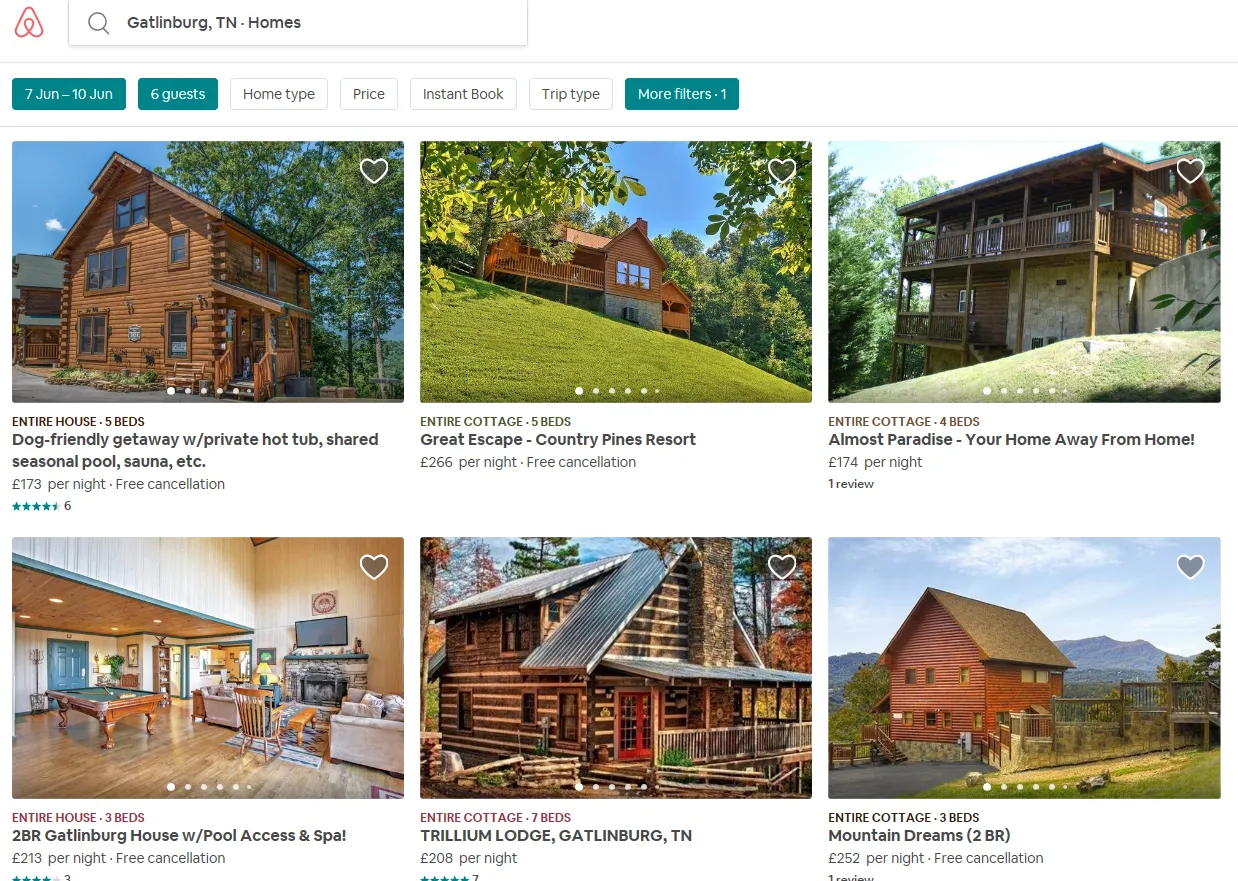The width and height of the screenshot is (1238, 881).
Task: Open More filters panel
Action: click(x=682, y=94)
